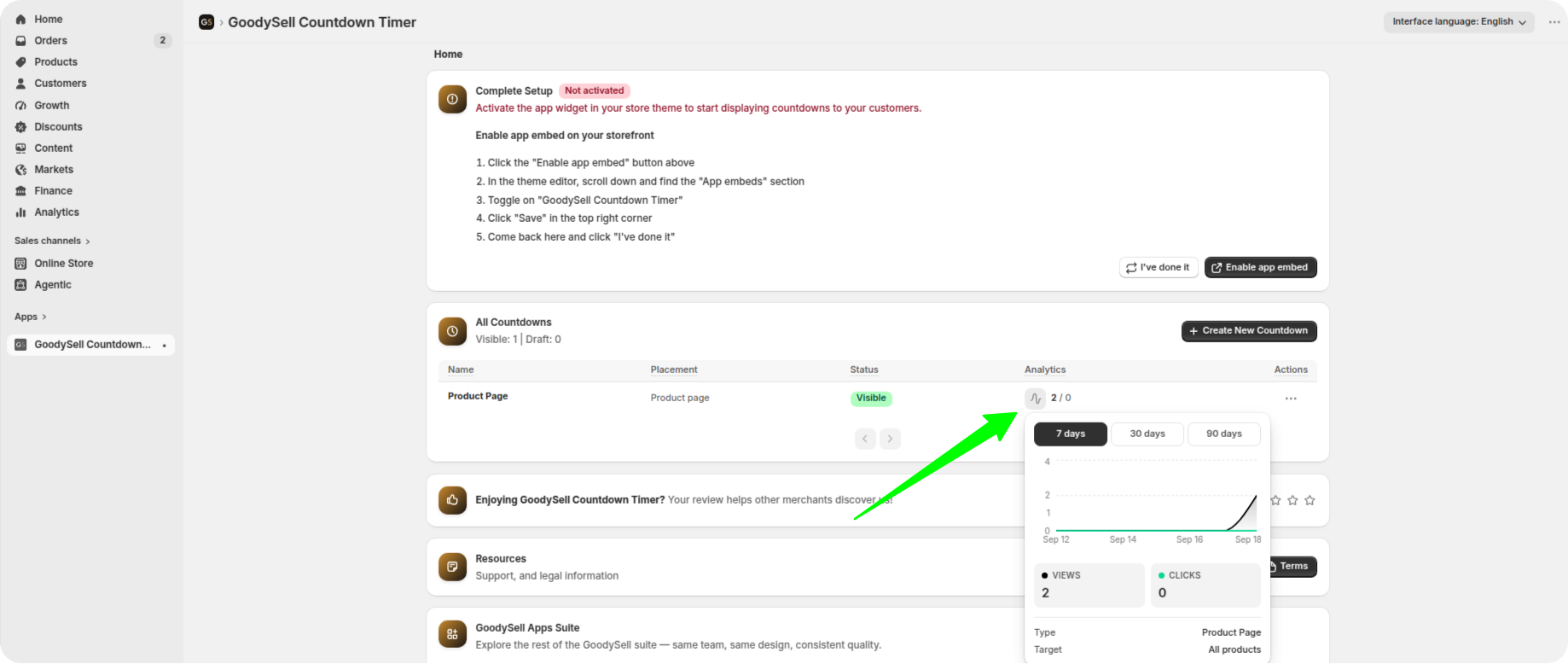The width and height of the screenshot is (1568, 670).
Task: Open the Customers person icon
Action: pyautogui.click(x=21, y=83)
